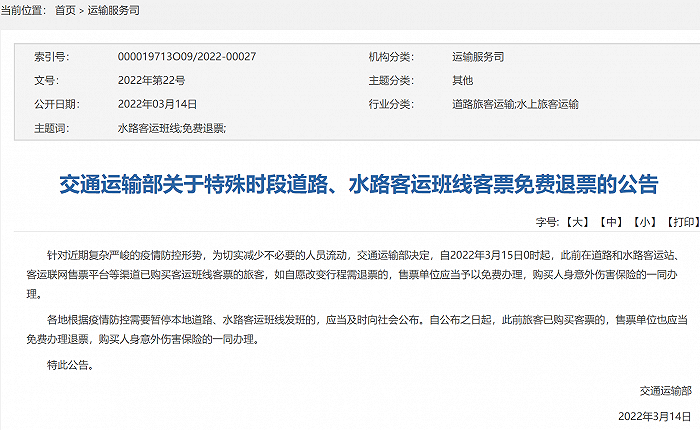Set font size to 中
Image resolution: width=700 pixels, height=430 pixels.
click(x=611, y=222)
